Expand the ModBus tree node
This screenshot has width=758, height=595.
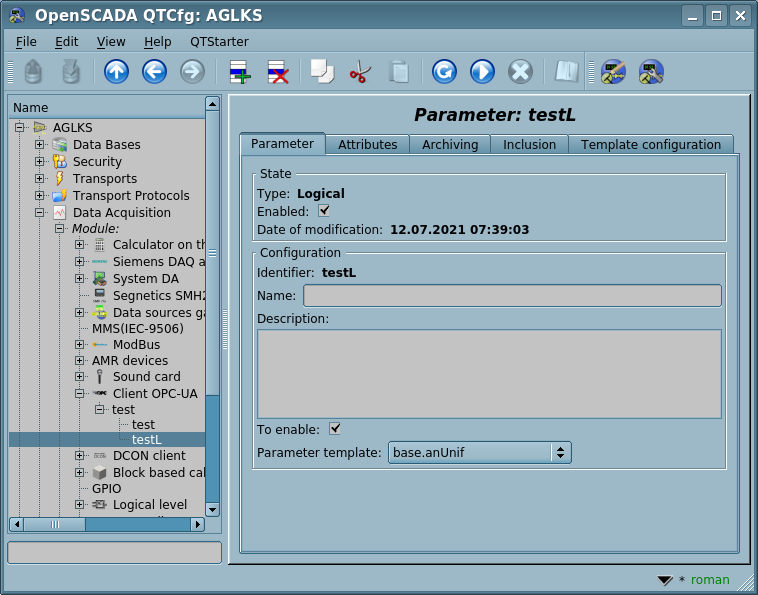coord(80,345)
